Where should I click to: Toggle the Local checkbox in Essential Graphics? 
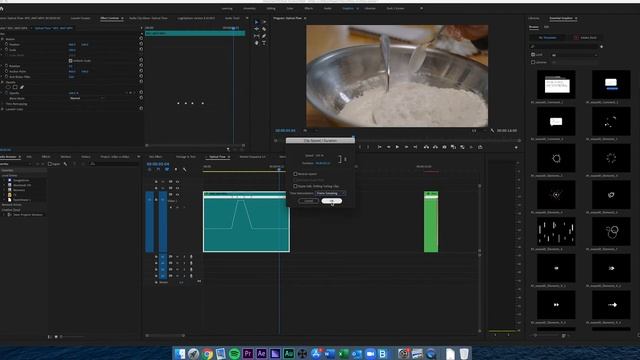(x=533, y=55)
